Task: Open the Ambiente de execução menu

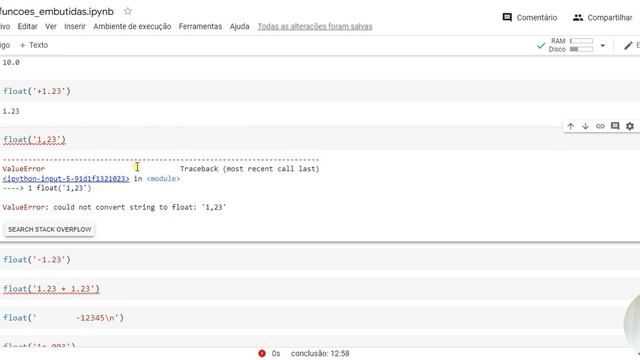Action: coord(132,26)
